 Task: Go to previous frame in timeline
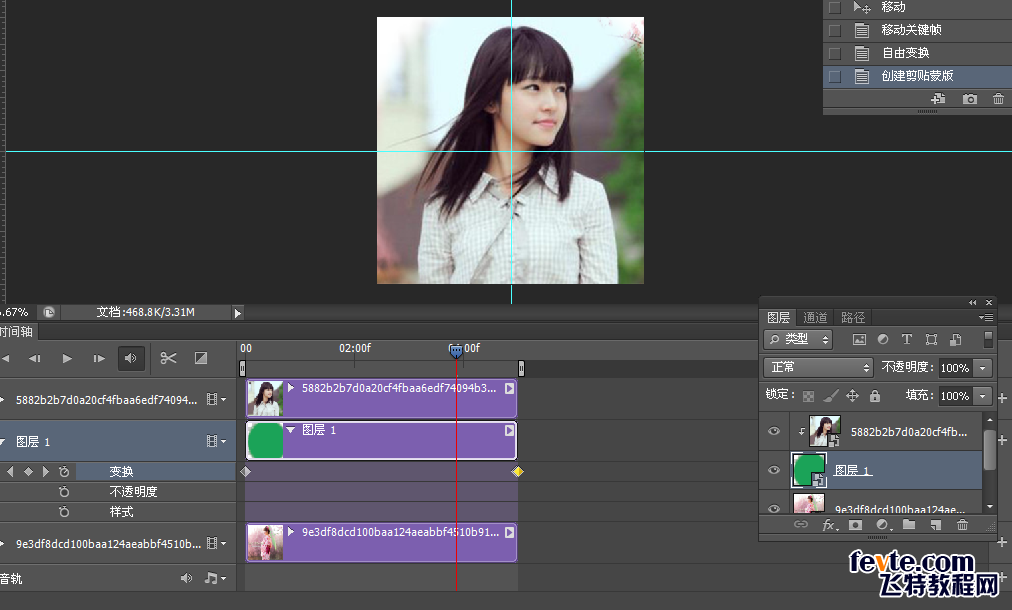click(x=35, y=358)
